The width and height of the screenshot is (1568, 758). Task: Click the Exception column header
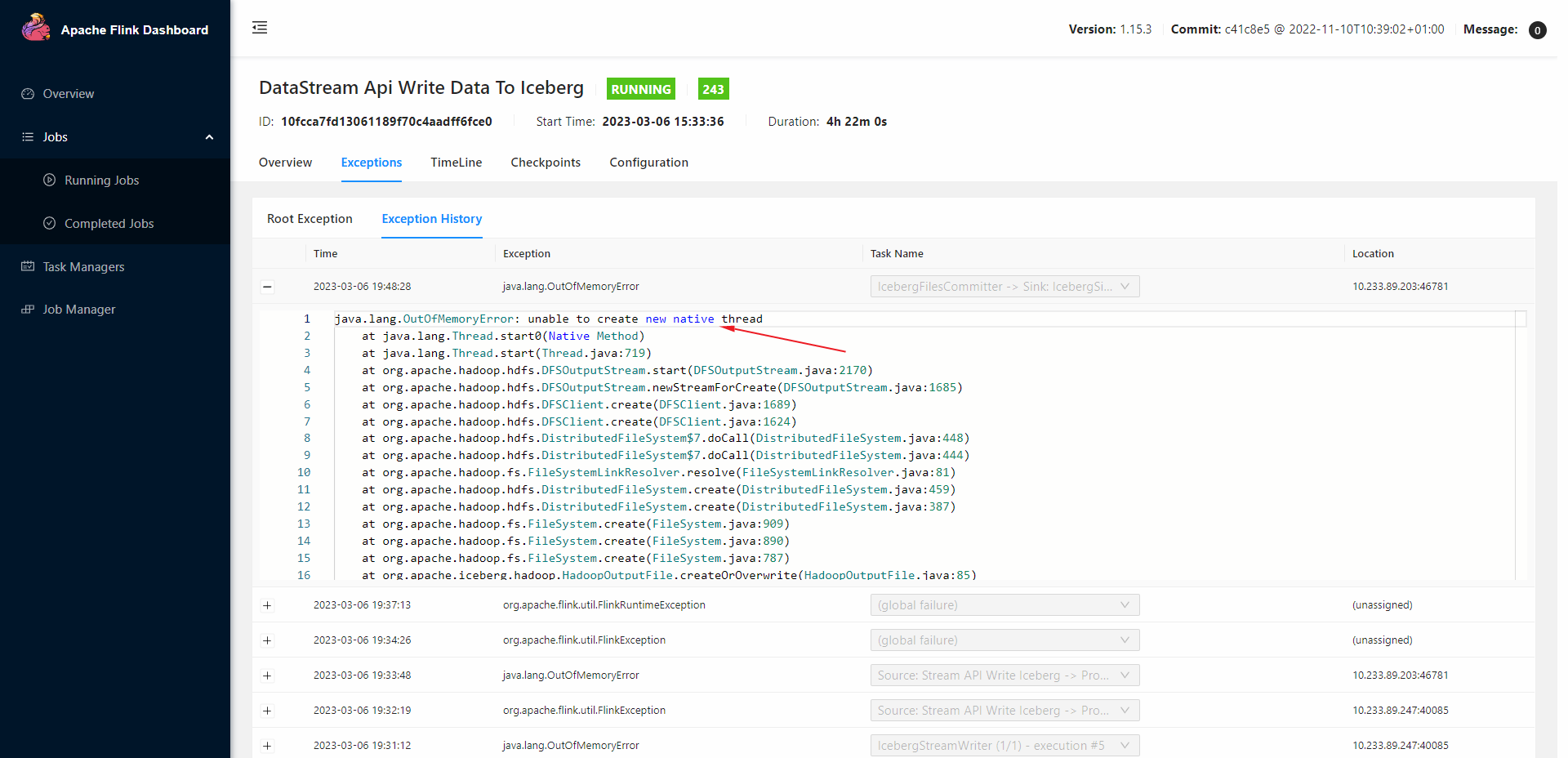(x=527, y=254)
